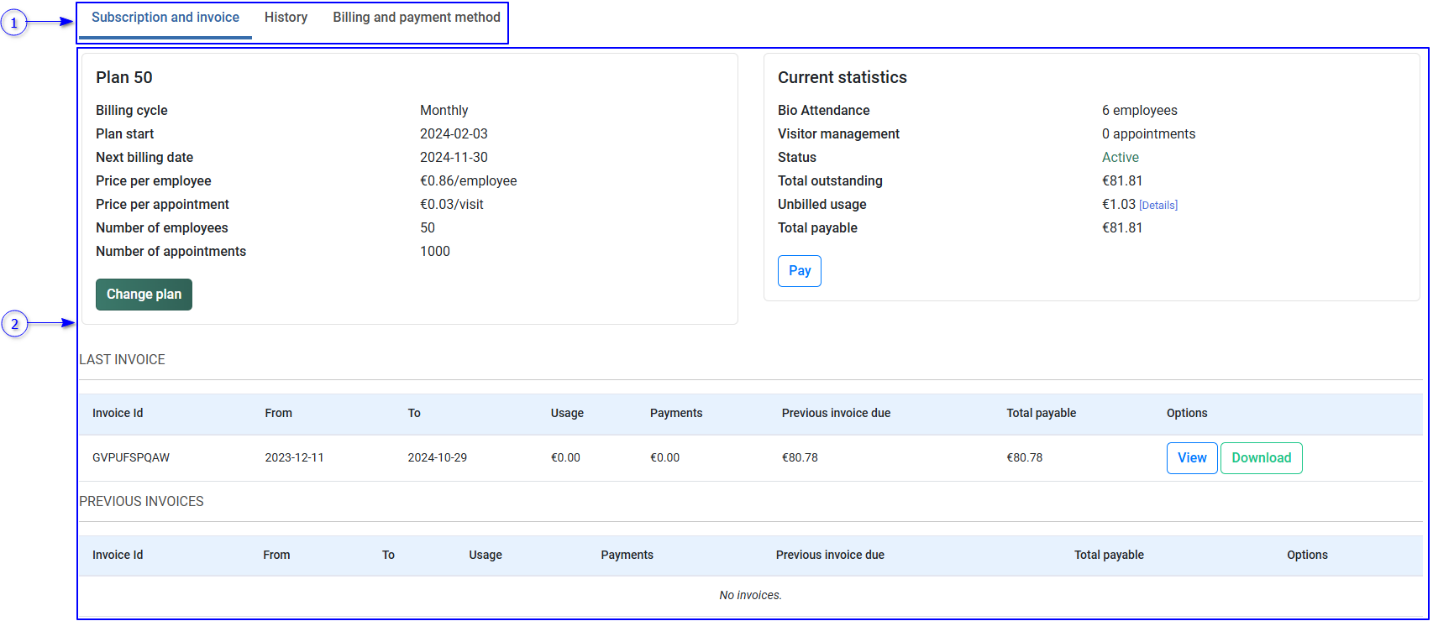
Task: Click the PREVIOUS INVOICES section title
Action: 141,502
